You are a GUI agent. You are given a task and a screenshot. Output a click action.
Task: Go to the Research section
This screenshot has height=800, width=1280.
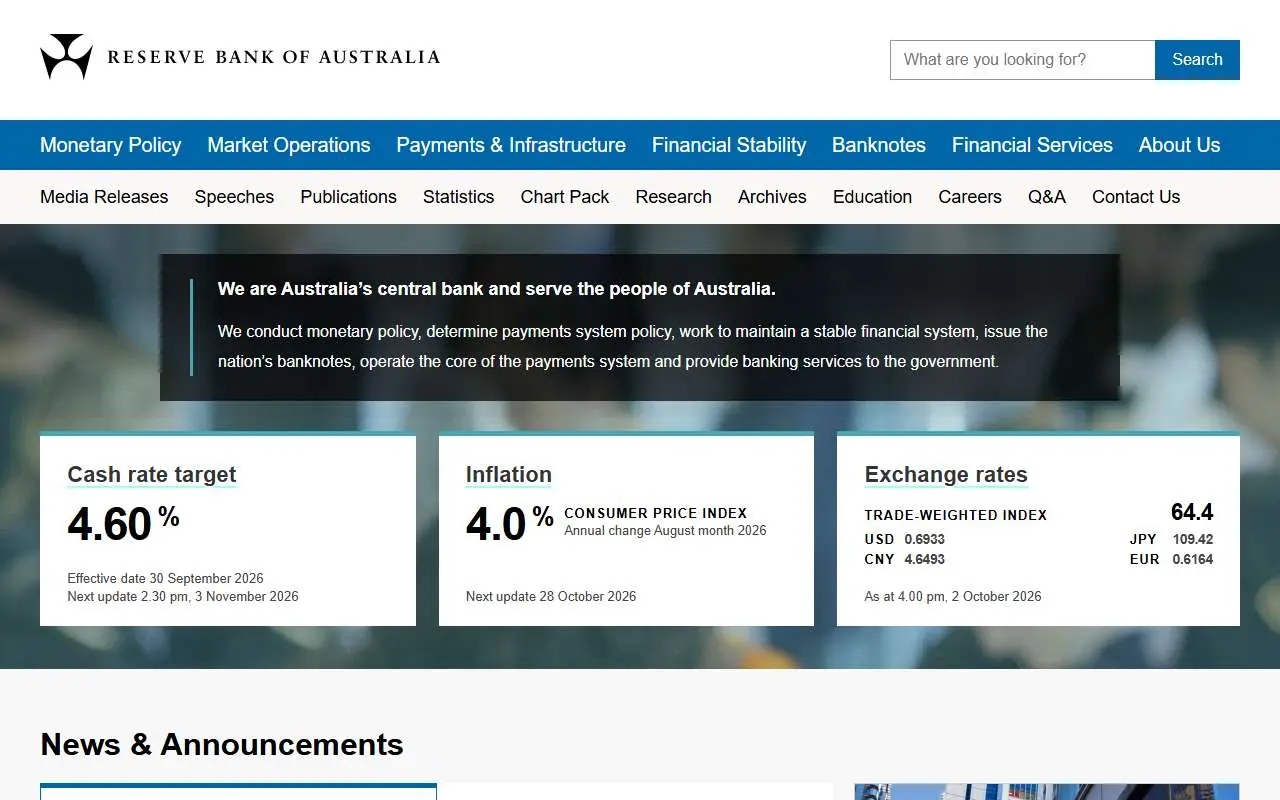pos(674,197)
